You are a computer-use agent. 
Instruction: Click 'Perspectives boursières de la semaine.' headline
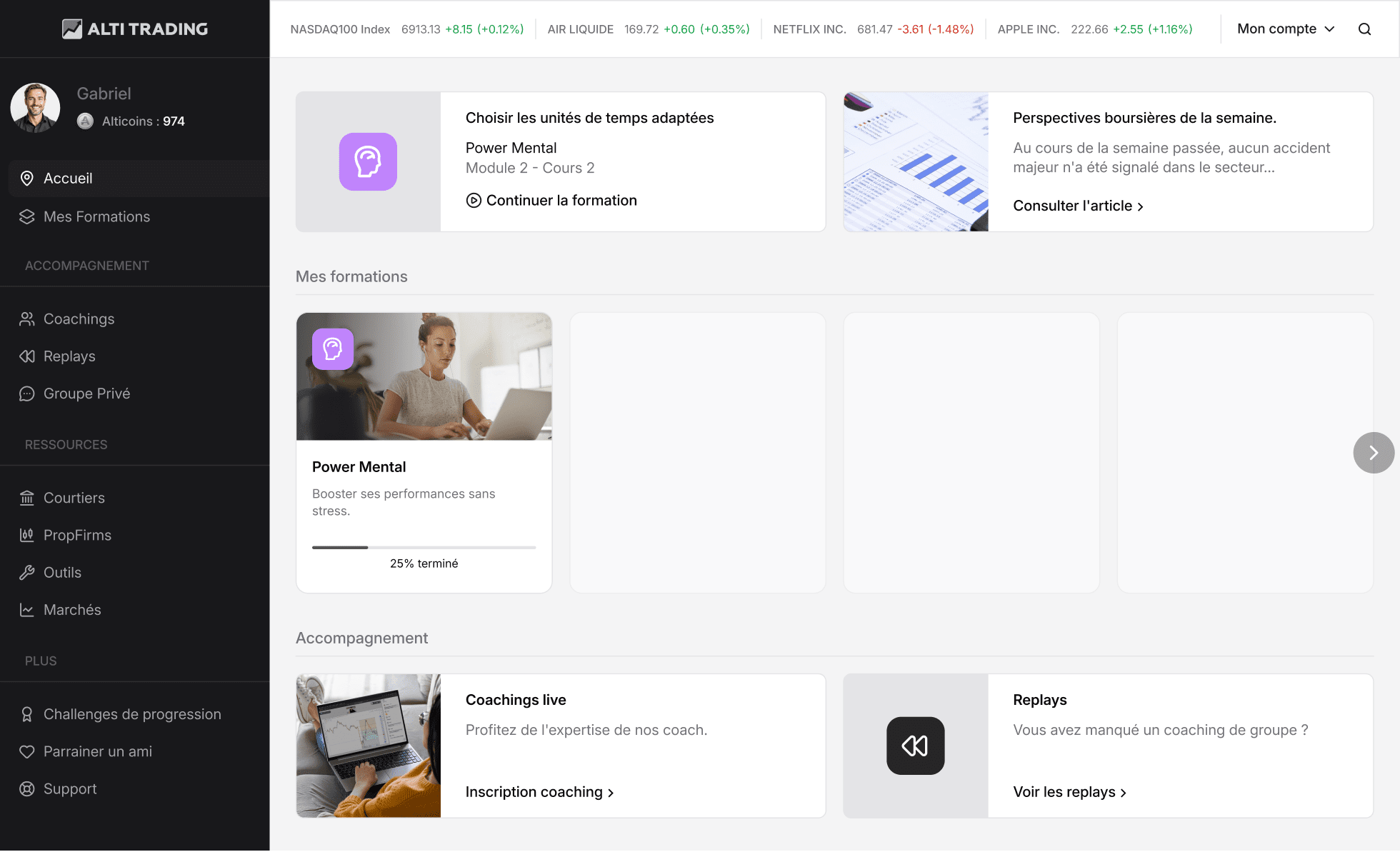point(1145,118)
